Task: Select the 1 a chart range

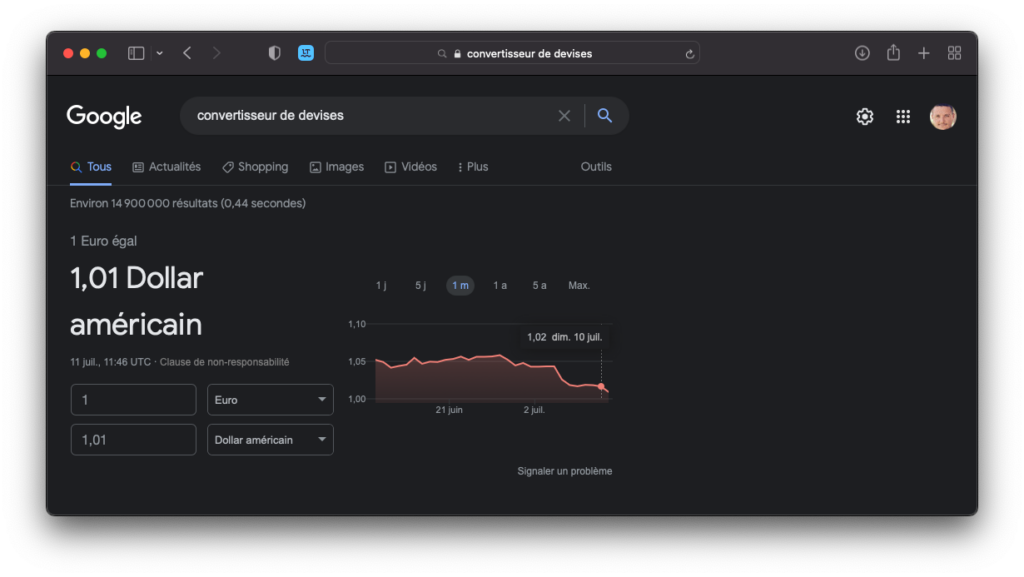Action: 500,285
